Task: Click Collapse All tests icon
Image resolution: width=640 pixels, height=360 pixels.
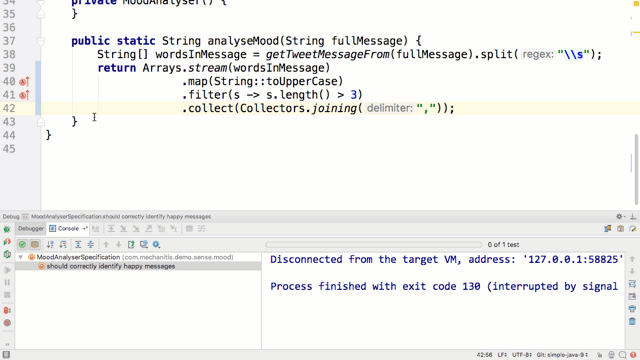Action: click(x=91, y=244)
